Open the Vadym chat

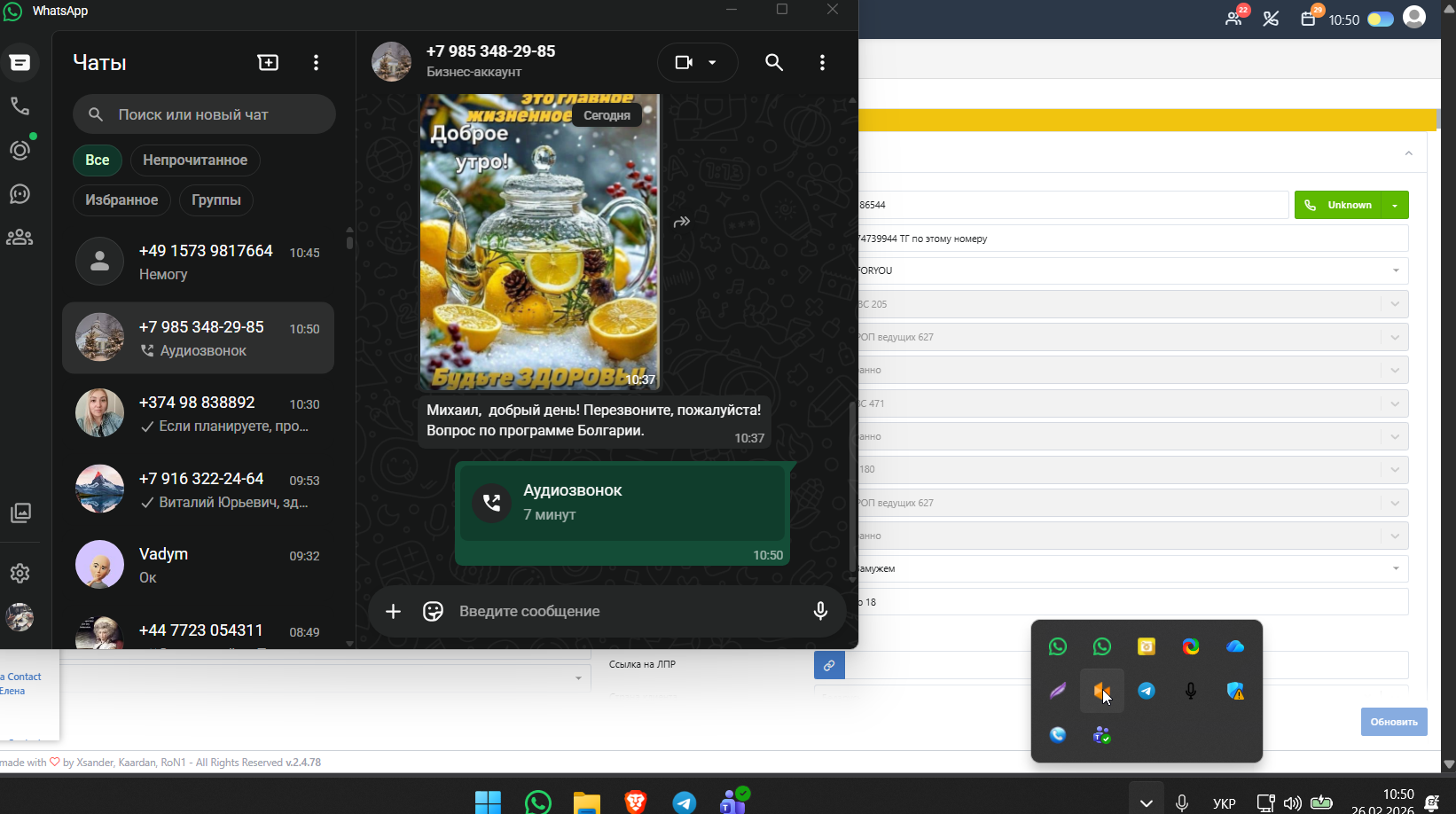click(198, 565)
